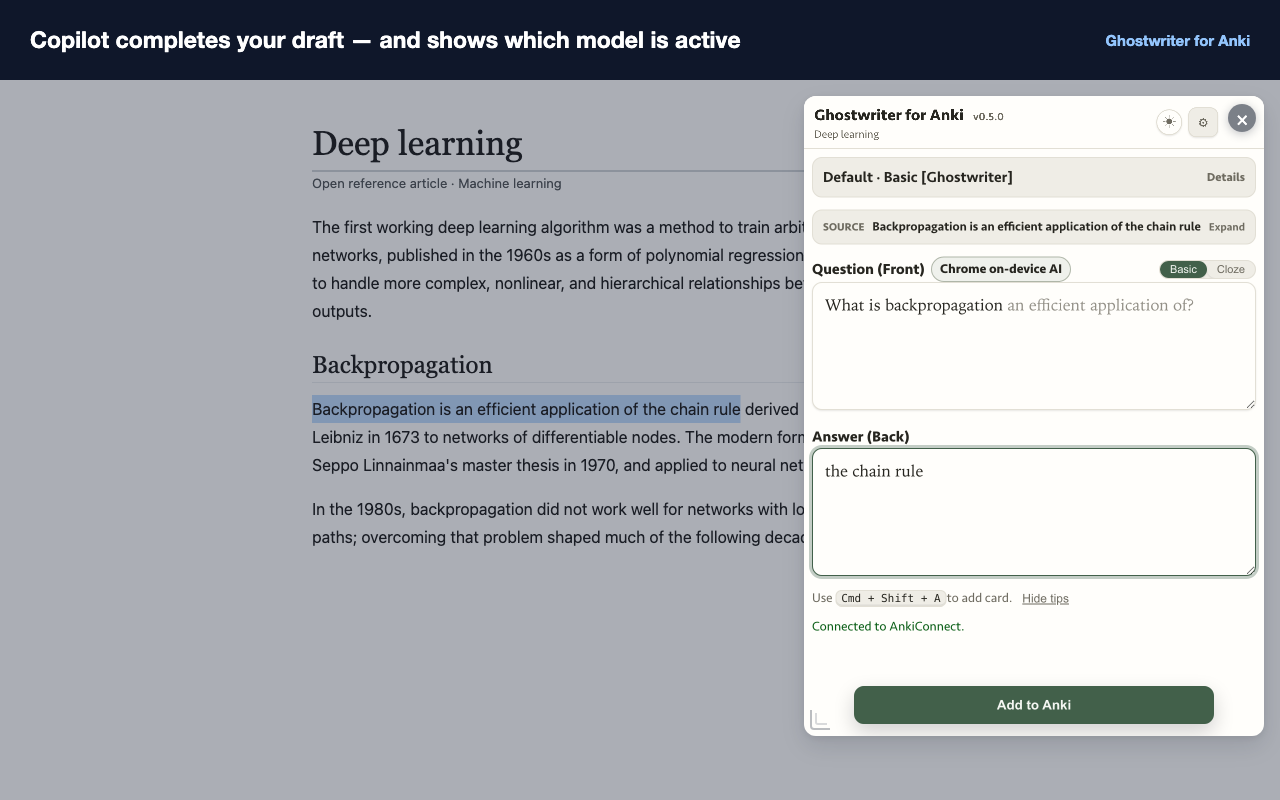Click the 'Backpropagation' section heading

402,365
